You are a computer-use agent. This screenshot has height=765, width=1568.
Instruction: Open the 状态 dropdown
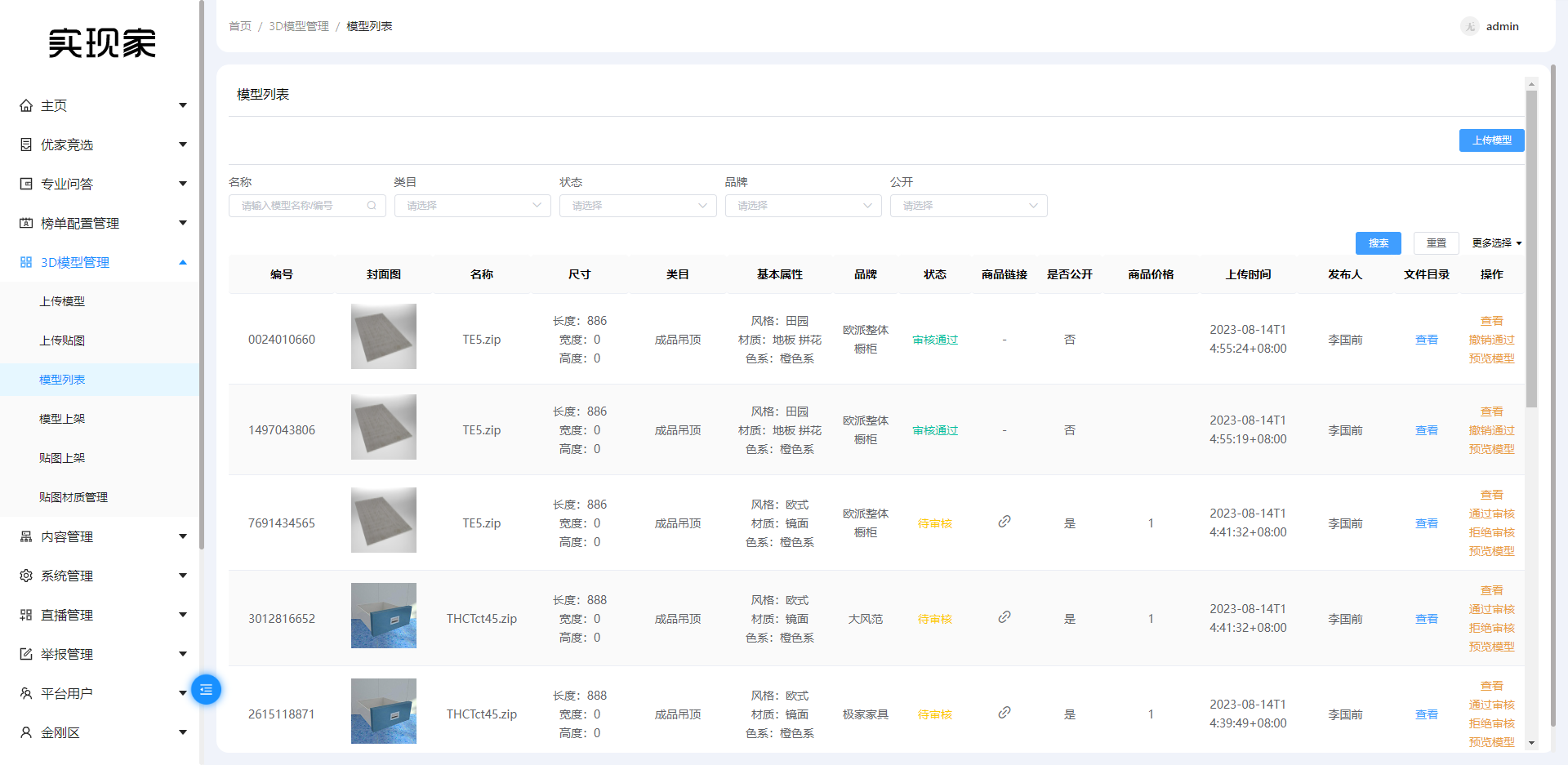pos(638,206)
